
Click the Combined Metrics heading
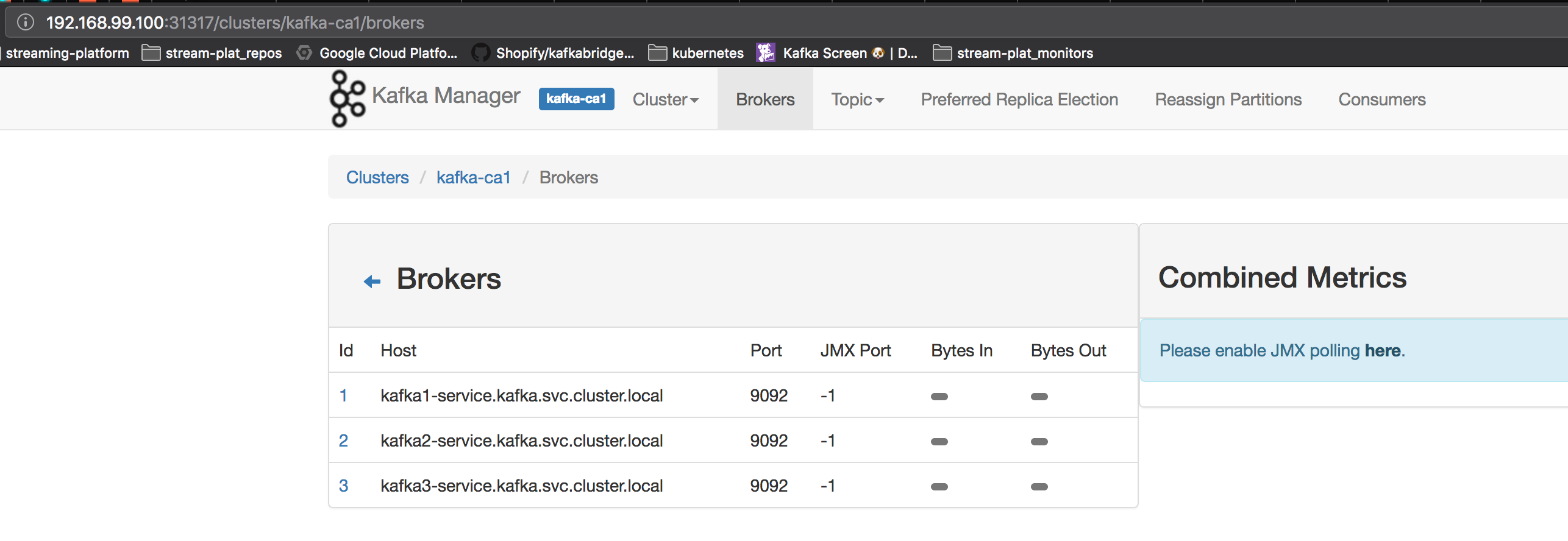pos(1283,277)
